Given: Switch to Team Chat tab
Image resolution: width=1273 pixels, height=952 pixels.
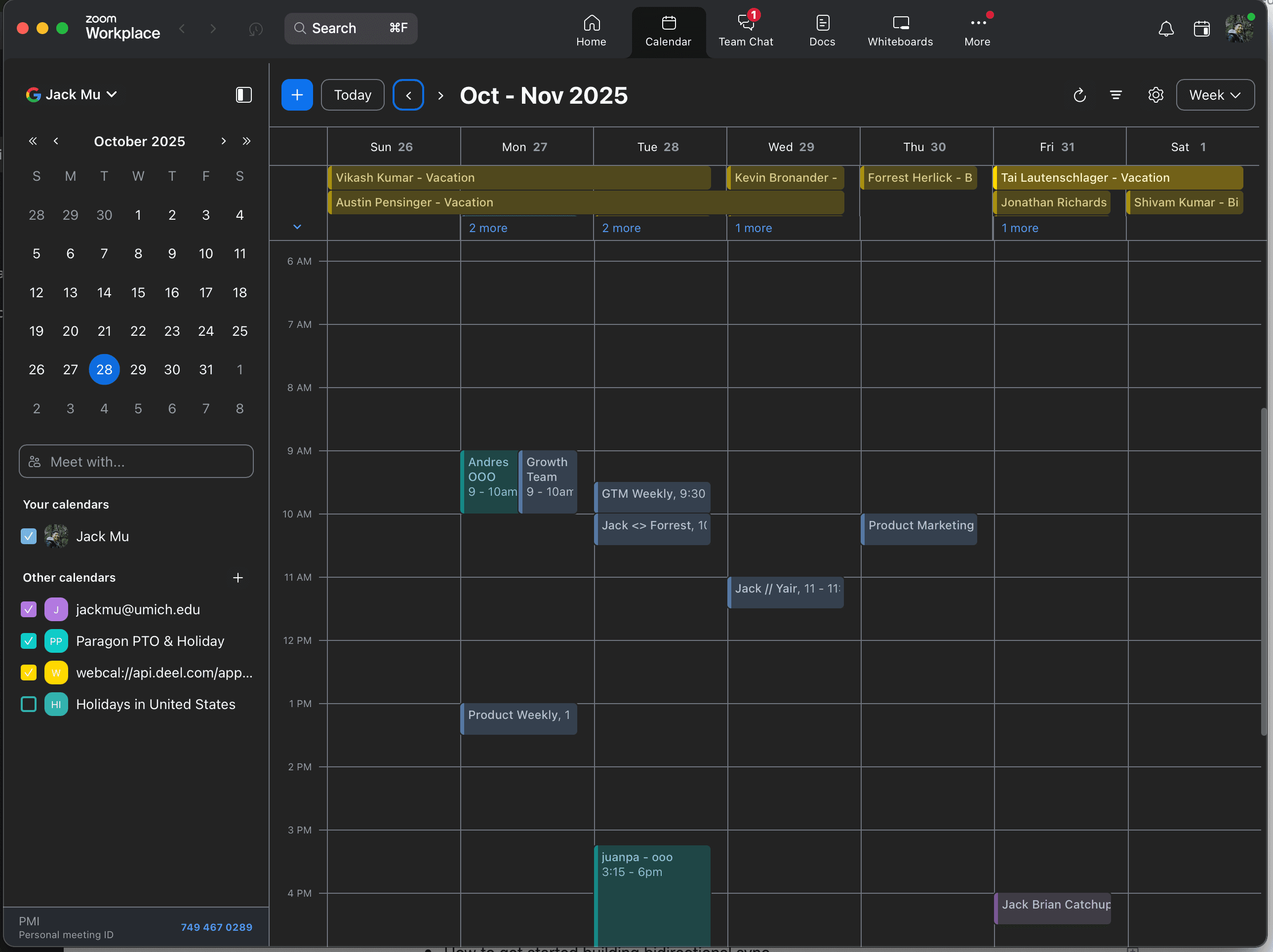Looking at the screenshot, I should pyautogui.click(x=745, y=32).
